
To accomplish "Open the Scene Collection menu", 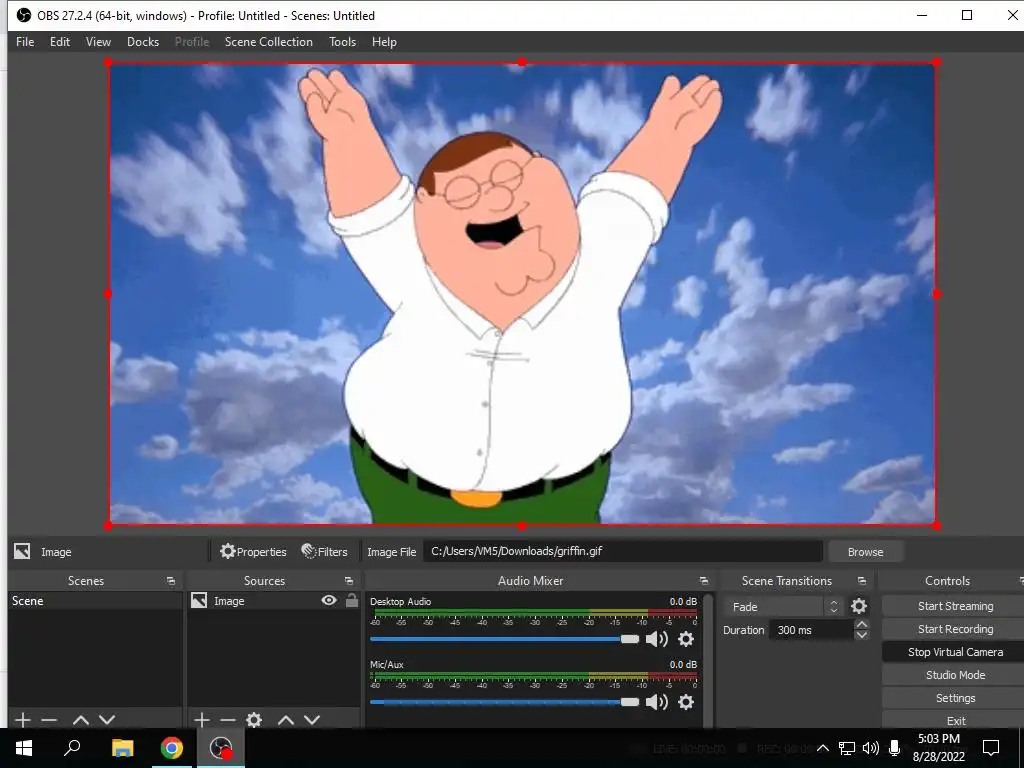I will point(268,42).
